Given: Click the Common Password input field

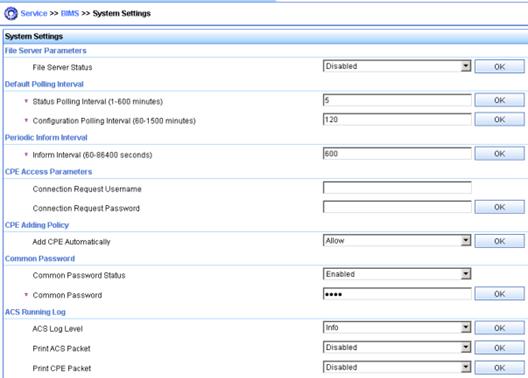Looking at the screenshot, I should (x=397, y=294).
